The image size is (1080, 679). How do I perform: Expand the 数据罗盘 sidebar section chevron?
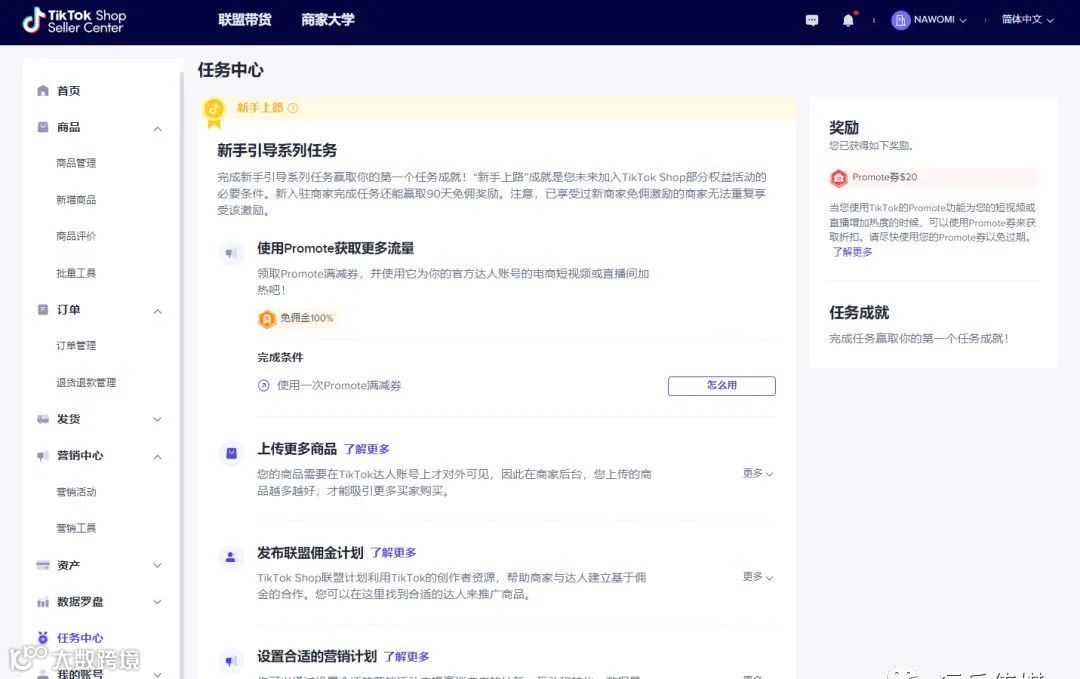coord(158,602)
